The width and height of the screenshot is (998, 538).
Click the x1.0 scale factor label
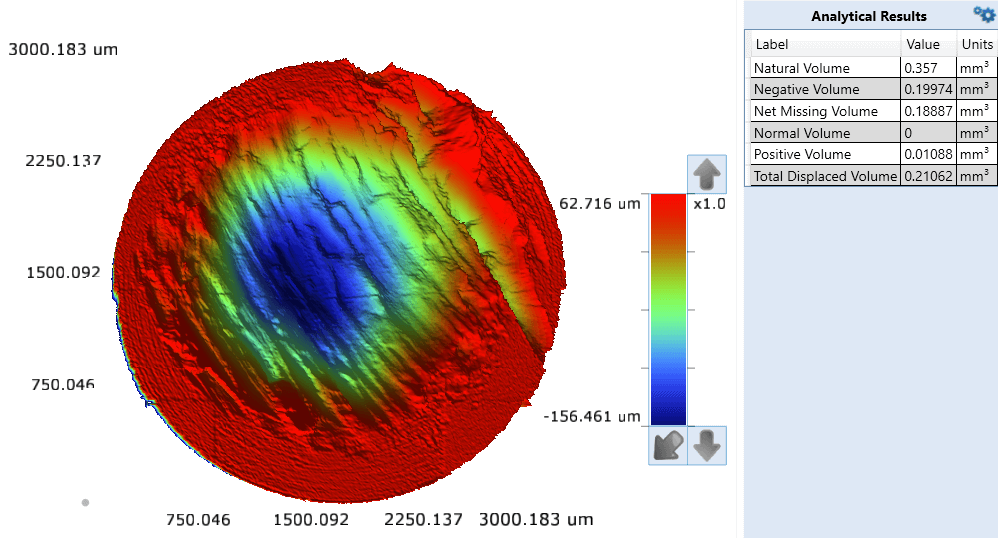coord(708,203)
